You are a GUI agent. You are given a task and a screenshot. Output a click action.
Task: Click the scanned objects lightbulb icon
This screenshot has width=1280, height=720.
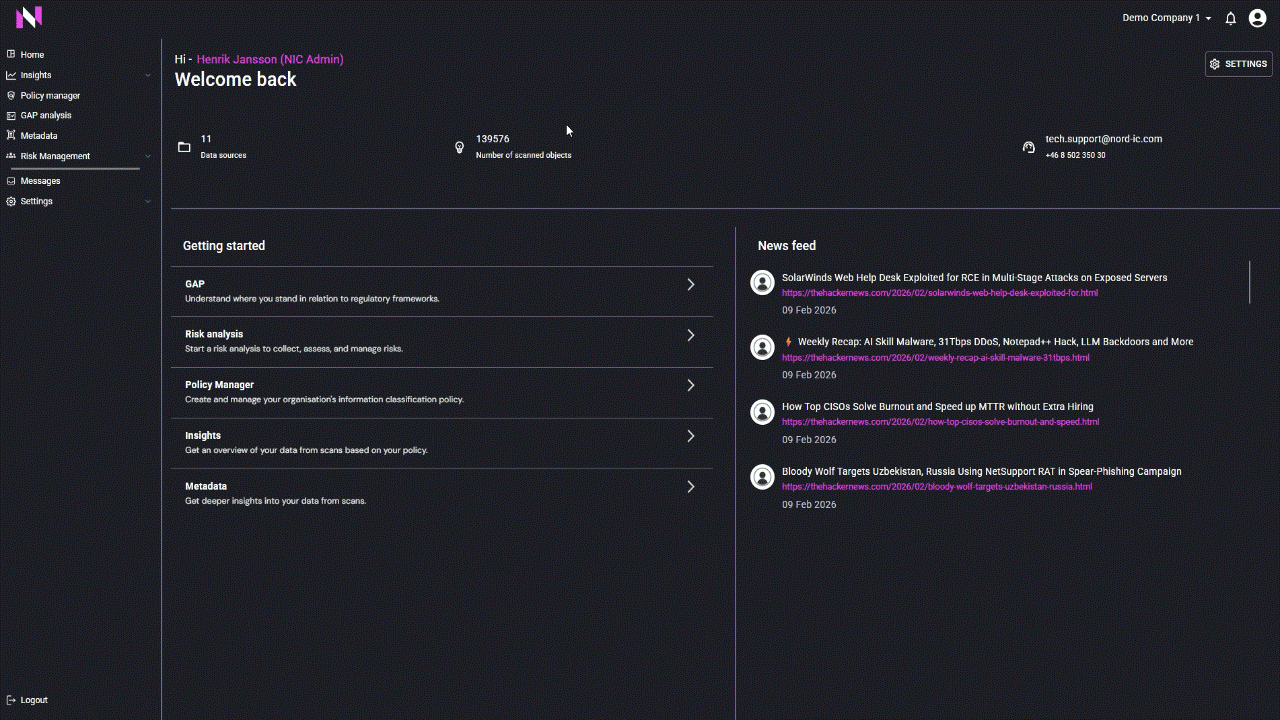point(460,147)
